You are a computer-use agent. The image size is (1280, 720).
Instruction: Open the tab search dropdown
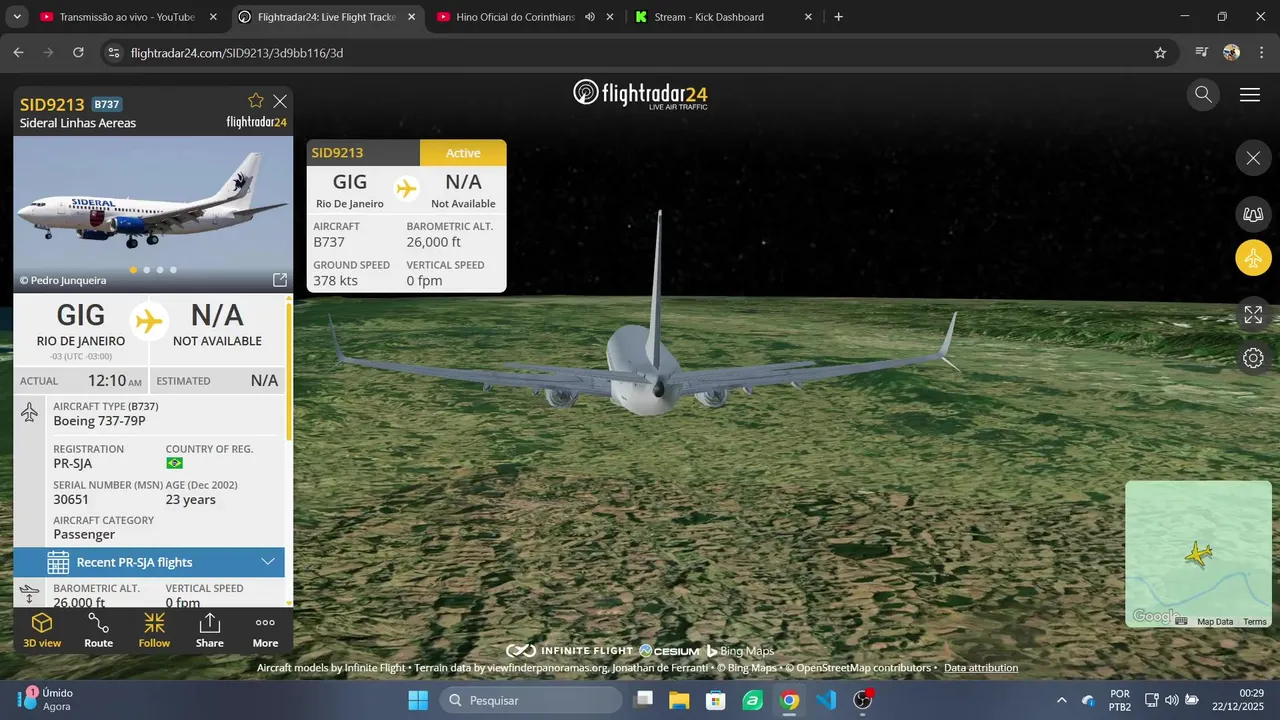(x=16, y=17)
